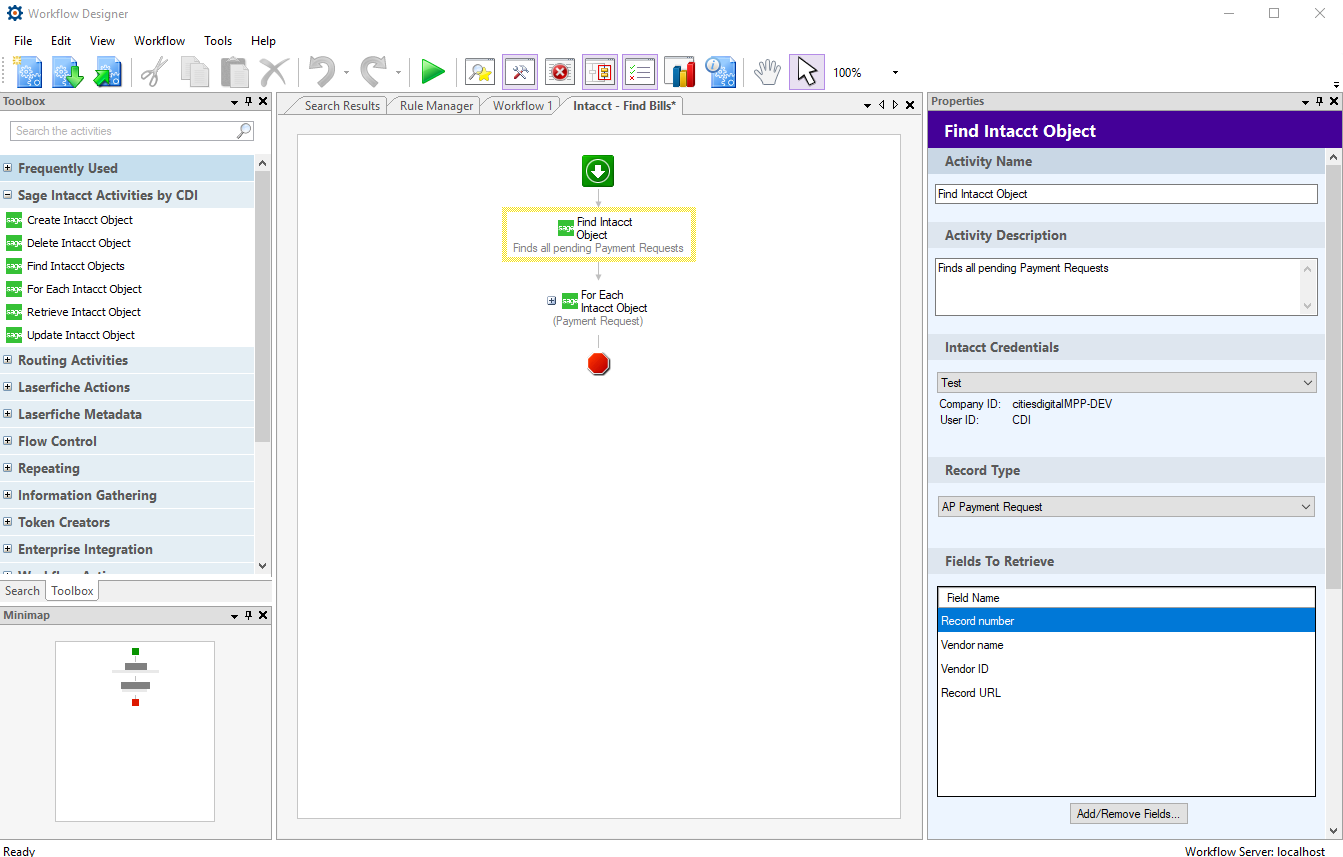Click the New Workflow toolbar icon
Screen dimensions: 1343x857
28,72
